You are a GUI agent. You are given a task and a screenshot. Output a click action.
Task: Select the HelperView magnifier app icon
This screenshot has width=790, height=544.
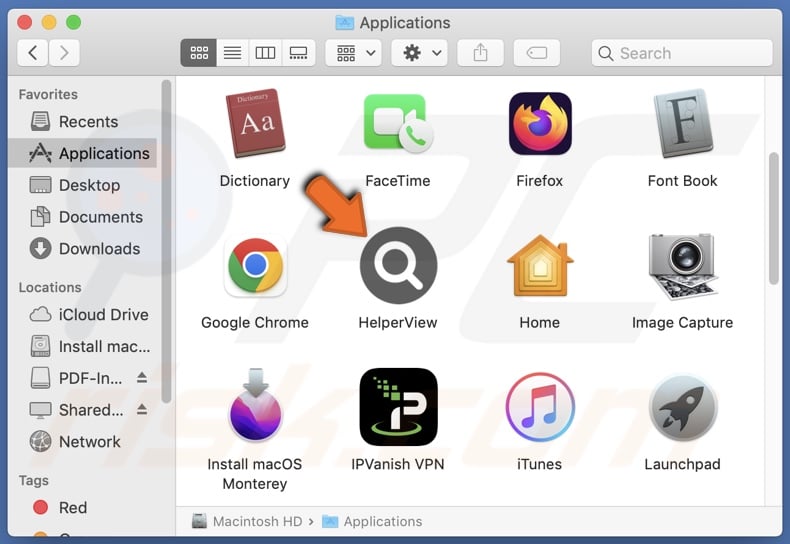coord(398,265)
